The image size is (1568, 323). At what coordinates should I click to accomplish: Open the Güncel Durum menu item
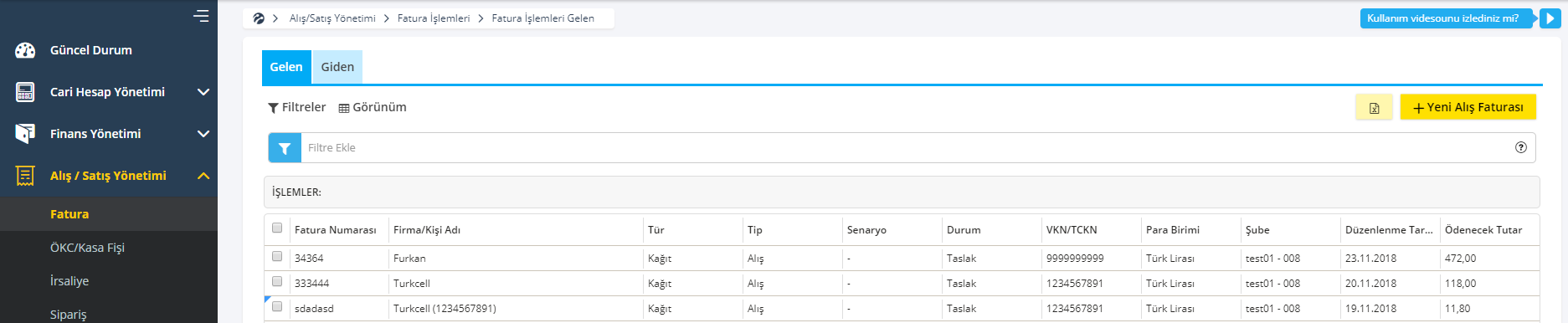coord(91,50)
